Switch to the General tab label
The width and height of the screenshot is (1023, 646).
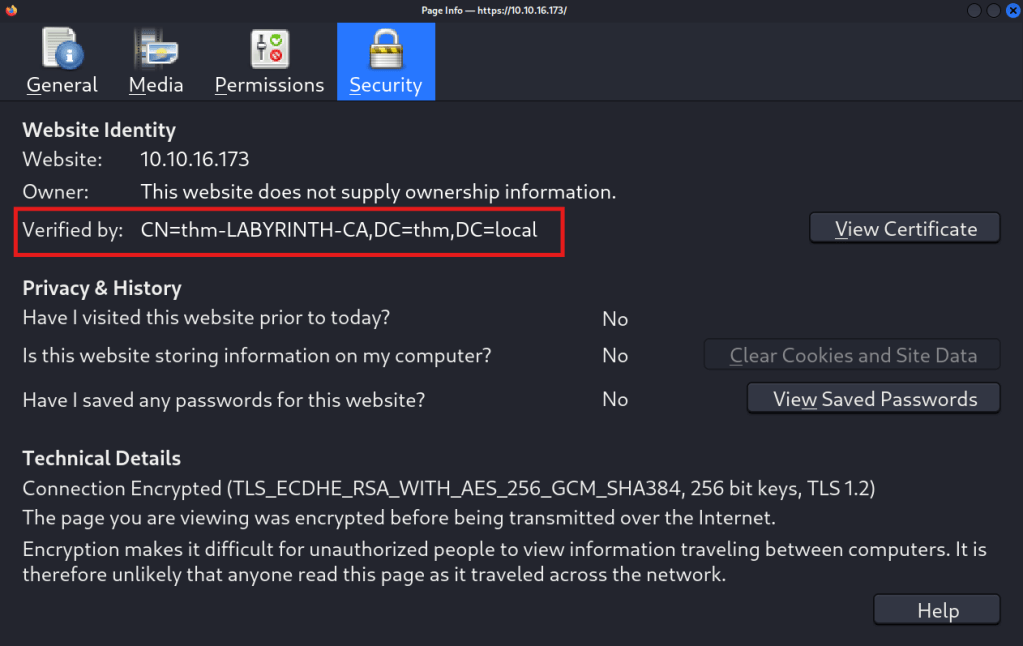pos(62,85)
